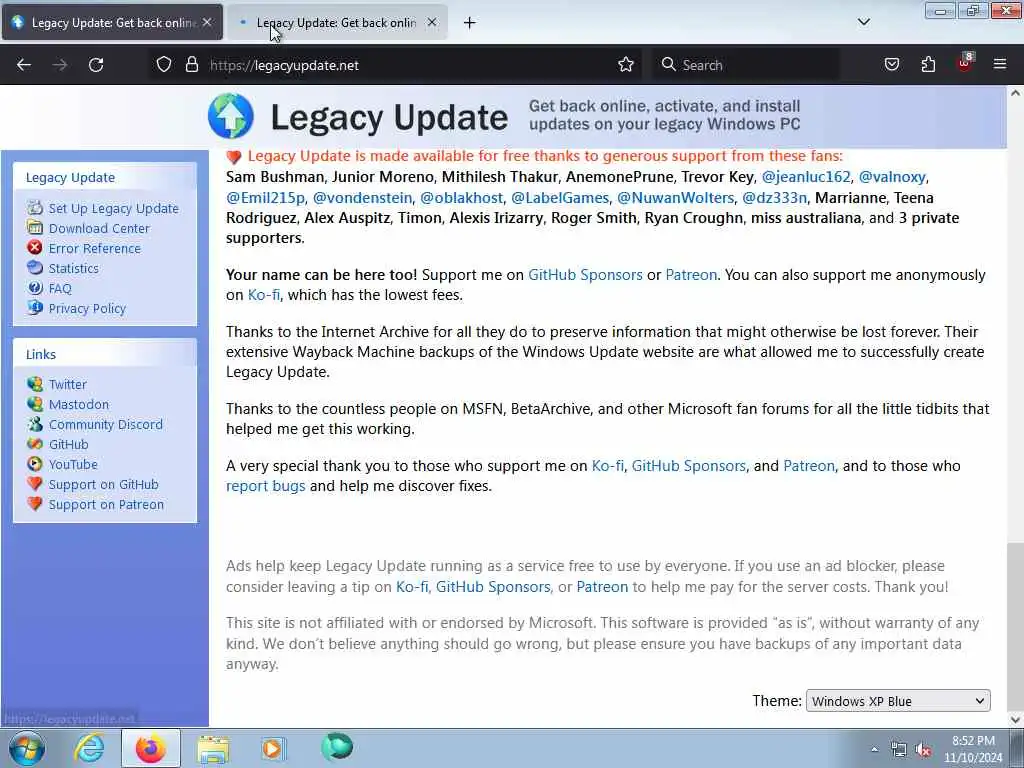Click the muted volume tray icon
The image size is (1024, 768).
pos(923,750)
